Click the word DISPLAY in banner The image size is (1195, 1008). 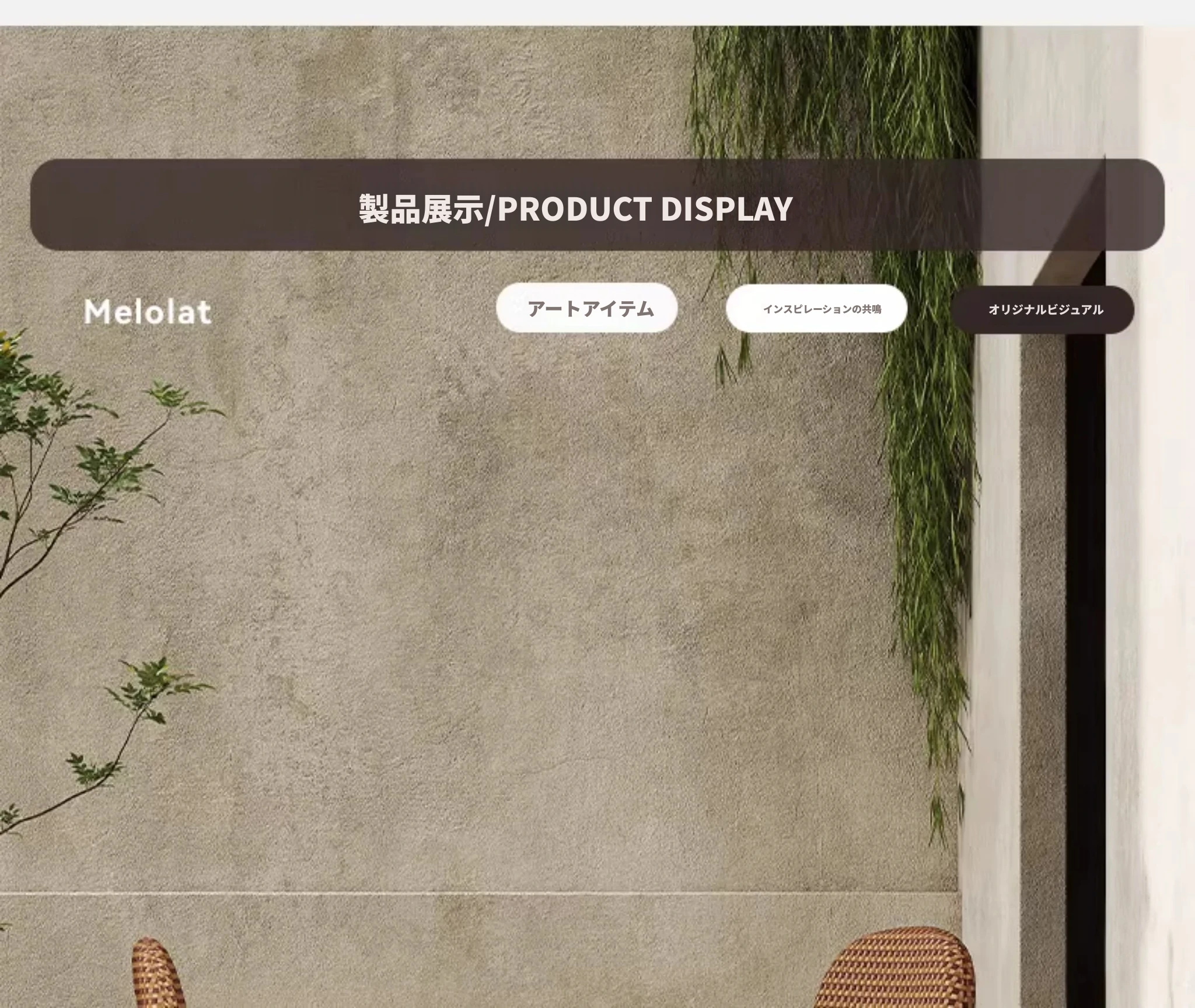[726, 209]
